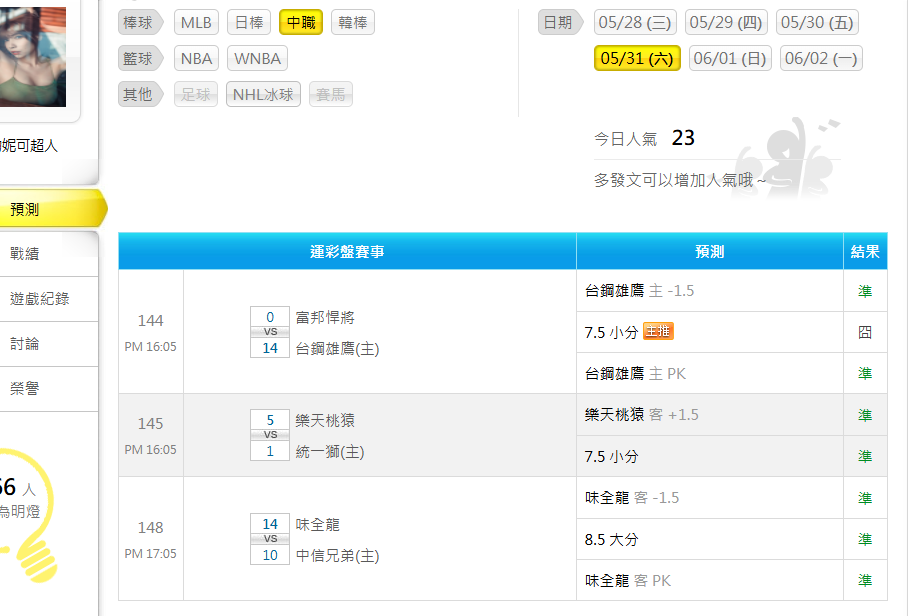Click the 其他 category label
The image size is (923, 616).
pos(140,94)
